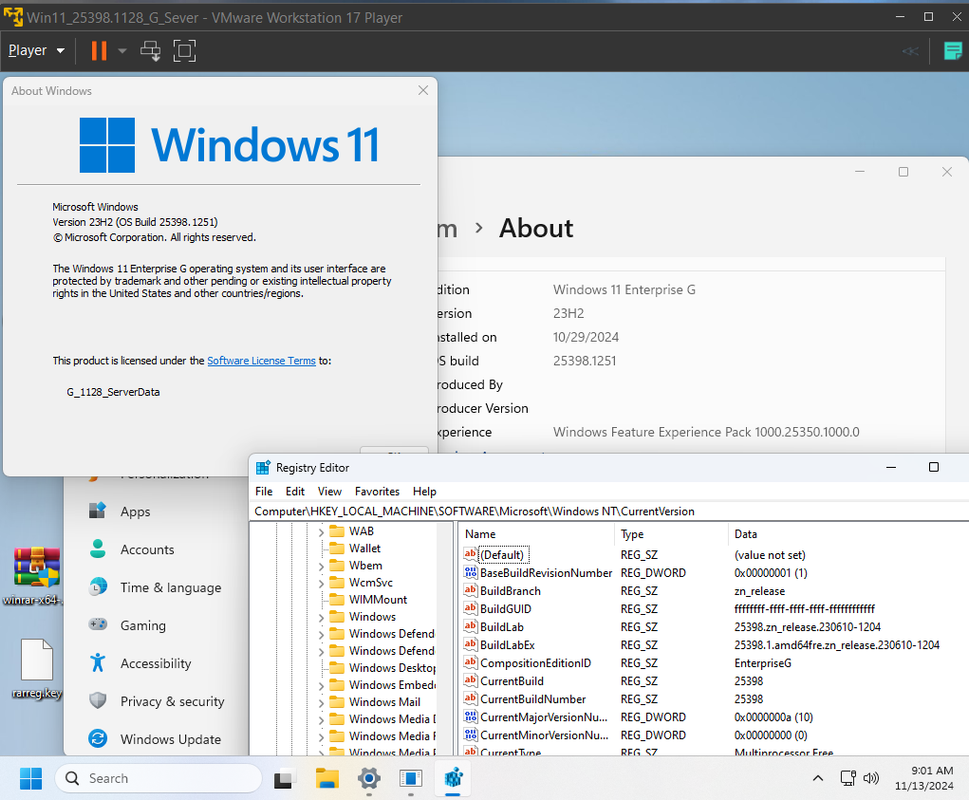This screenshot has height=800, width=969.
Task: Open volume control in system tray
Action: click(871, 778)
